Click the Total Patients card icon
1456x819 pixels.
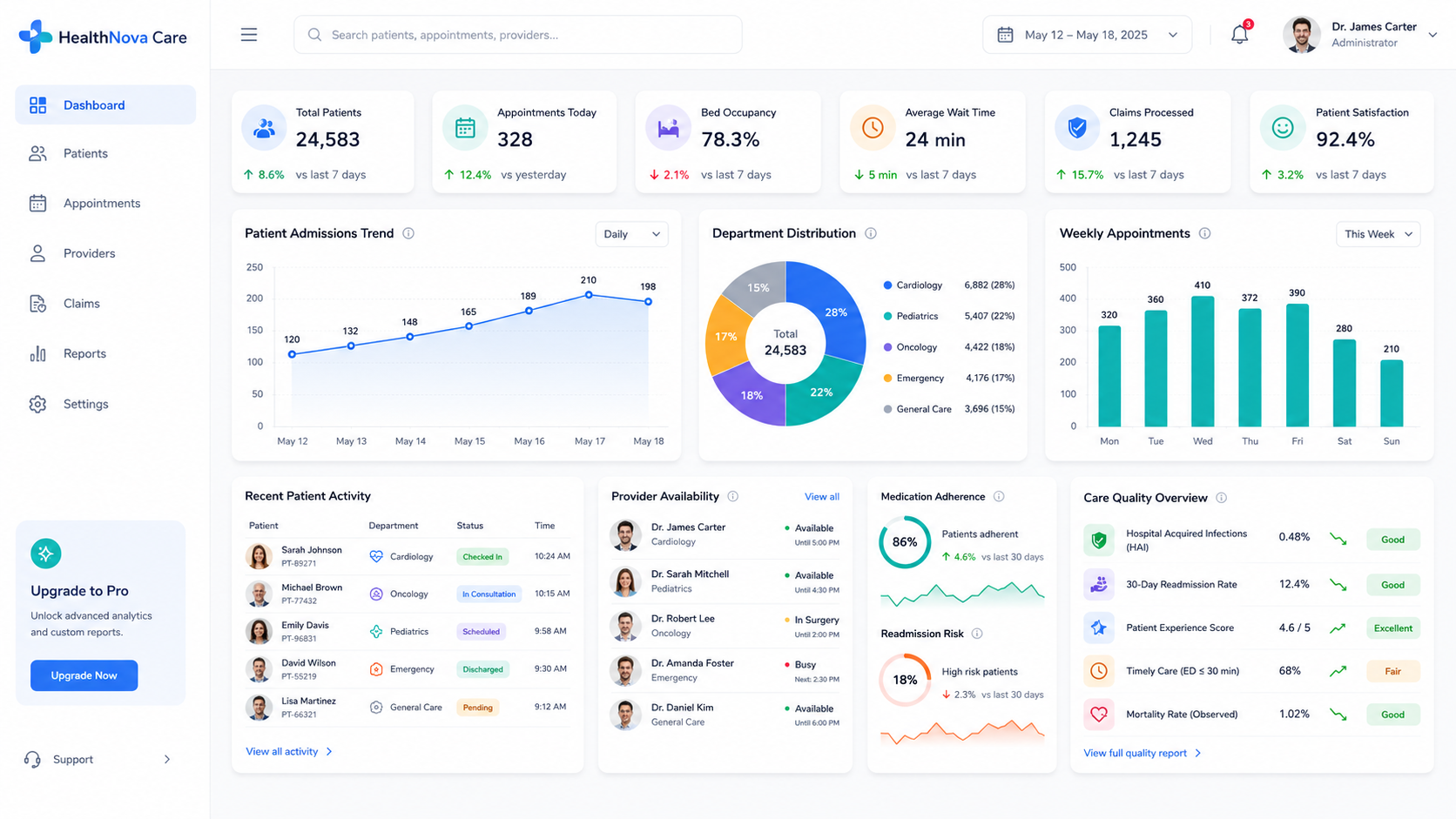[264, 128]
